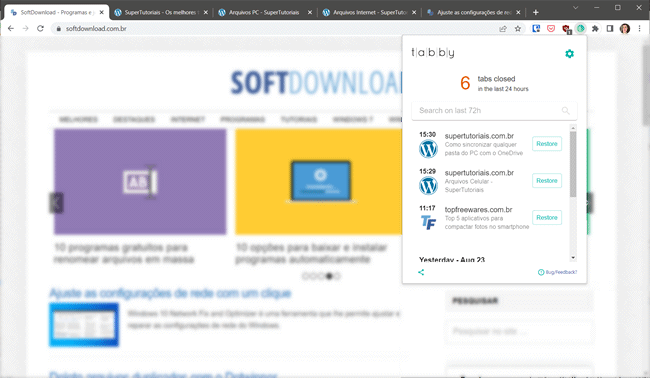Click the Tabby list scrollbar down arrow

tap(573, 258)
